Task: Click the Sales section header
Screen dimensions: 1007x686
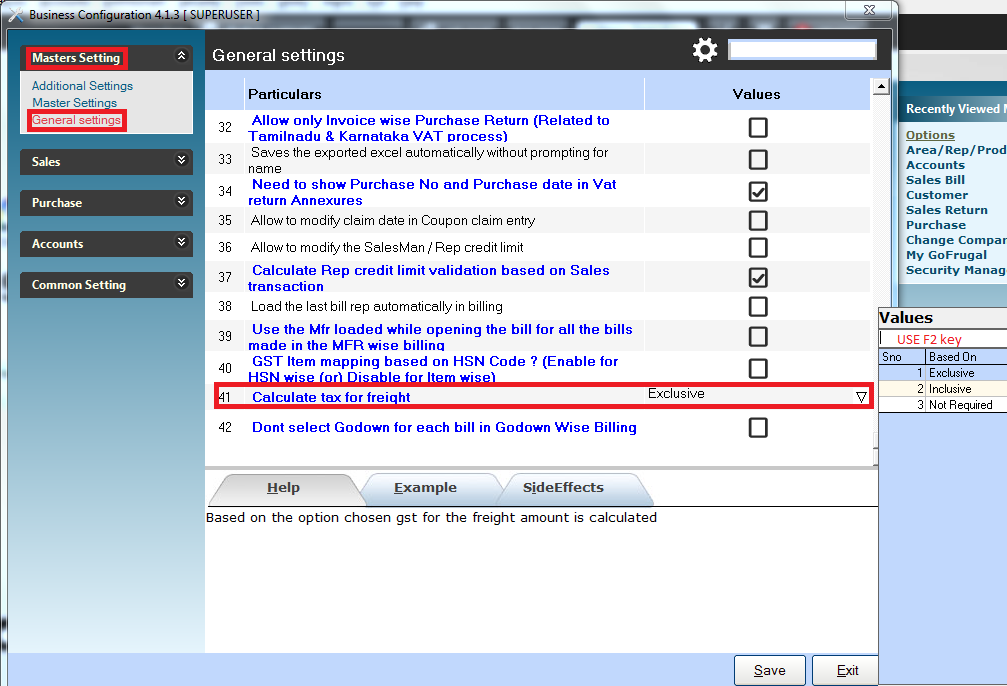Action: pyautogui.click(x=106, y=162)
